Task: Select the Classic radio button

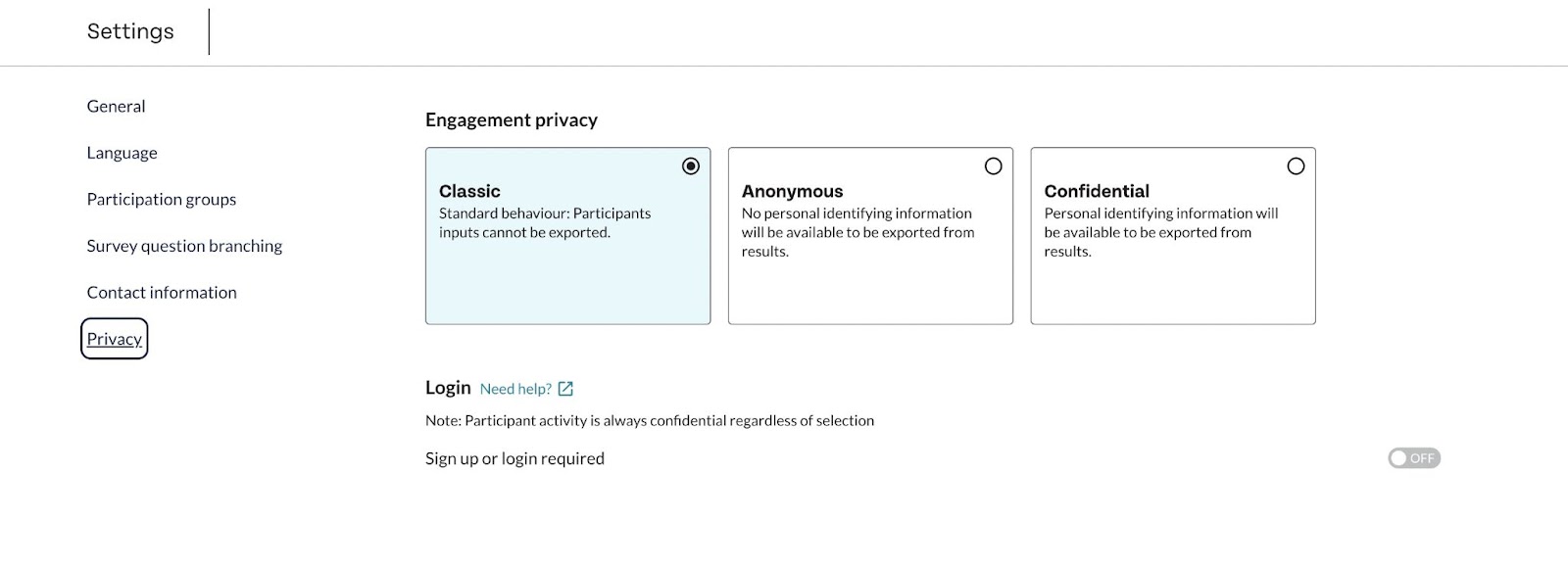Action: click(691, 166)
